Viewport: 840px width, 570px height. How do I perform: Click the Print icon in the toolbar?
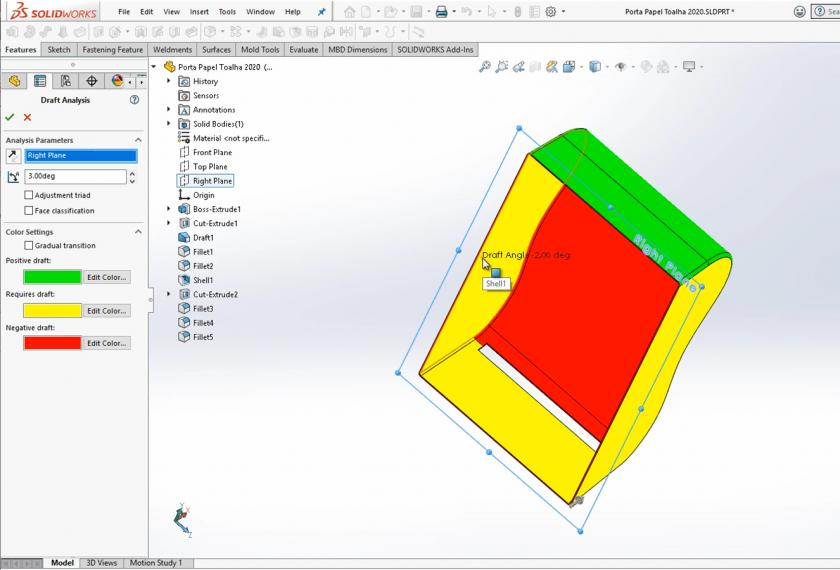click(441, 12)
